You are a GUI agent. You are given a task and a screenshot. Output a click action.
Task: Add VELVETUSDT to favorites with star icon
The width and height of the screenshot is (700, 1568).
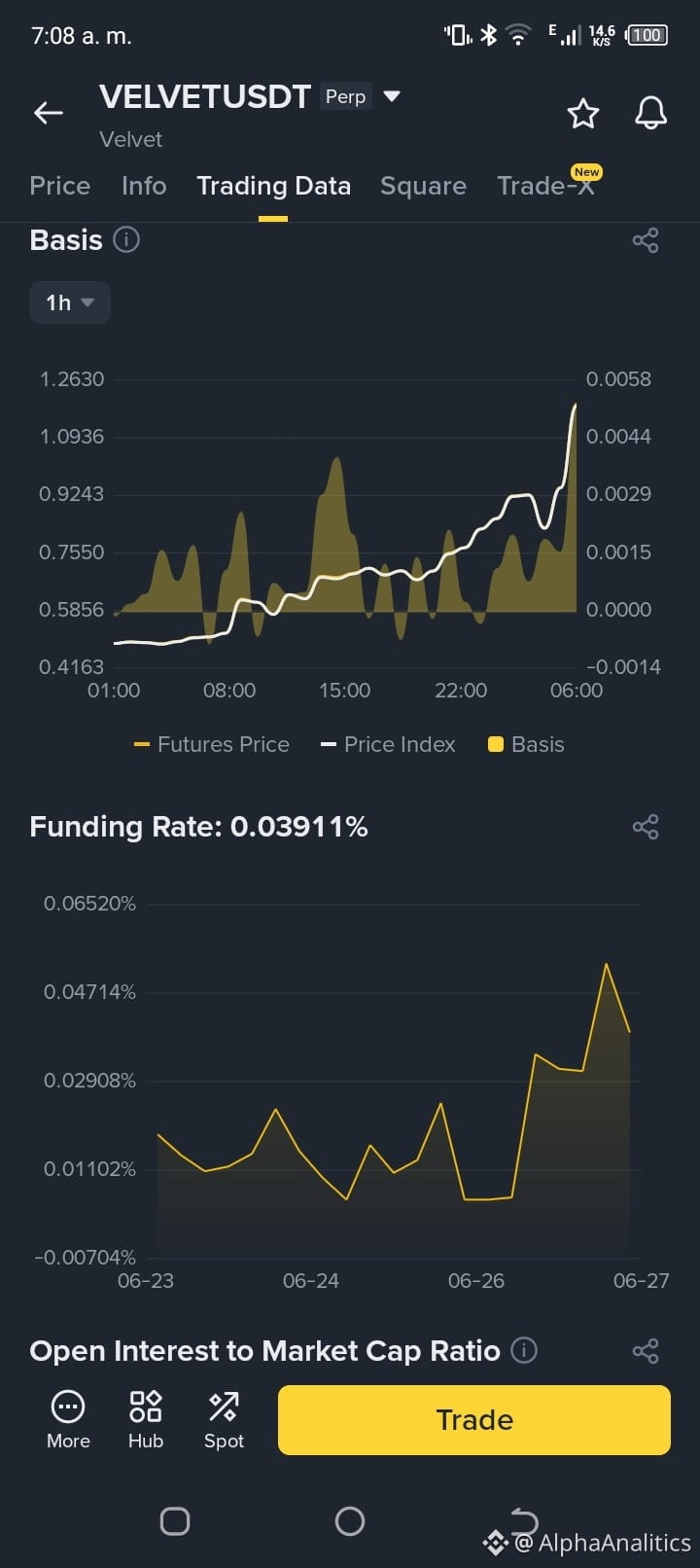(583, 114)
